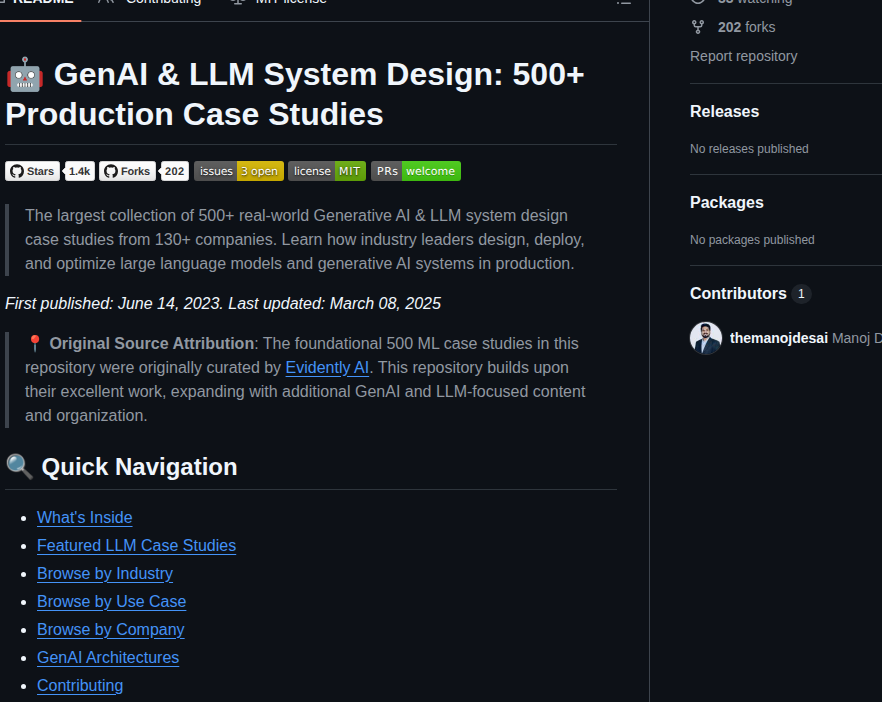The width and height of the screenshot is (882, 702).
Task: Click the robot emoji in the title
Action: (25, 74)
